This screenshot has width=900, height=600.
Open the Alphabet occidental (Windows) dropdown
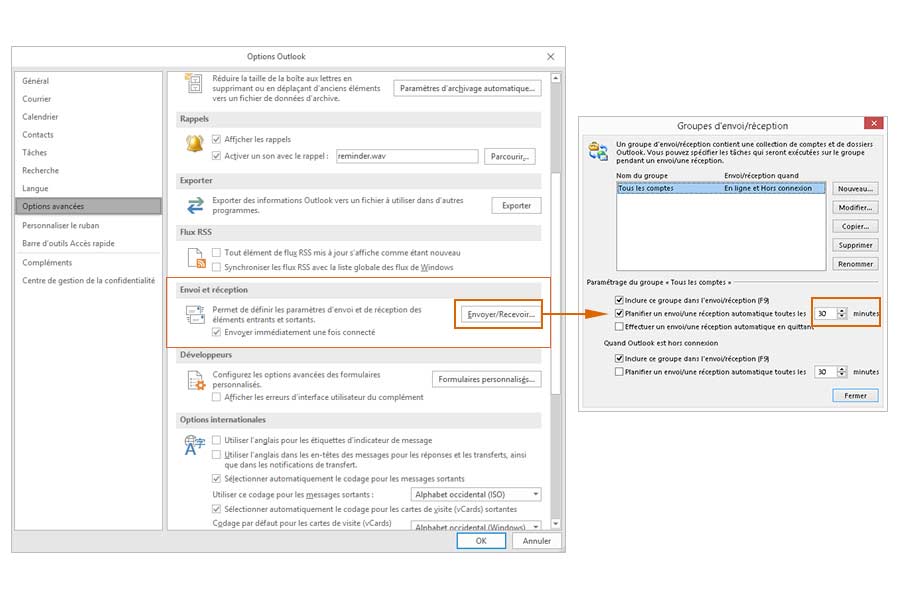[x=476, y=526]
